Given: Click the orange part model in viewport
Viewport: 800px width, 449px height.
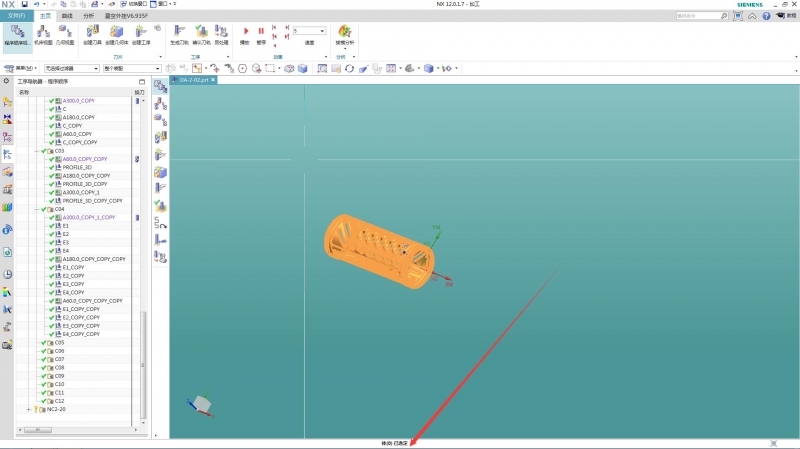Looking at the screenshot, I should (x=379, y=252).
